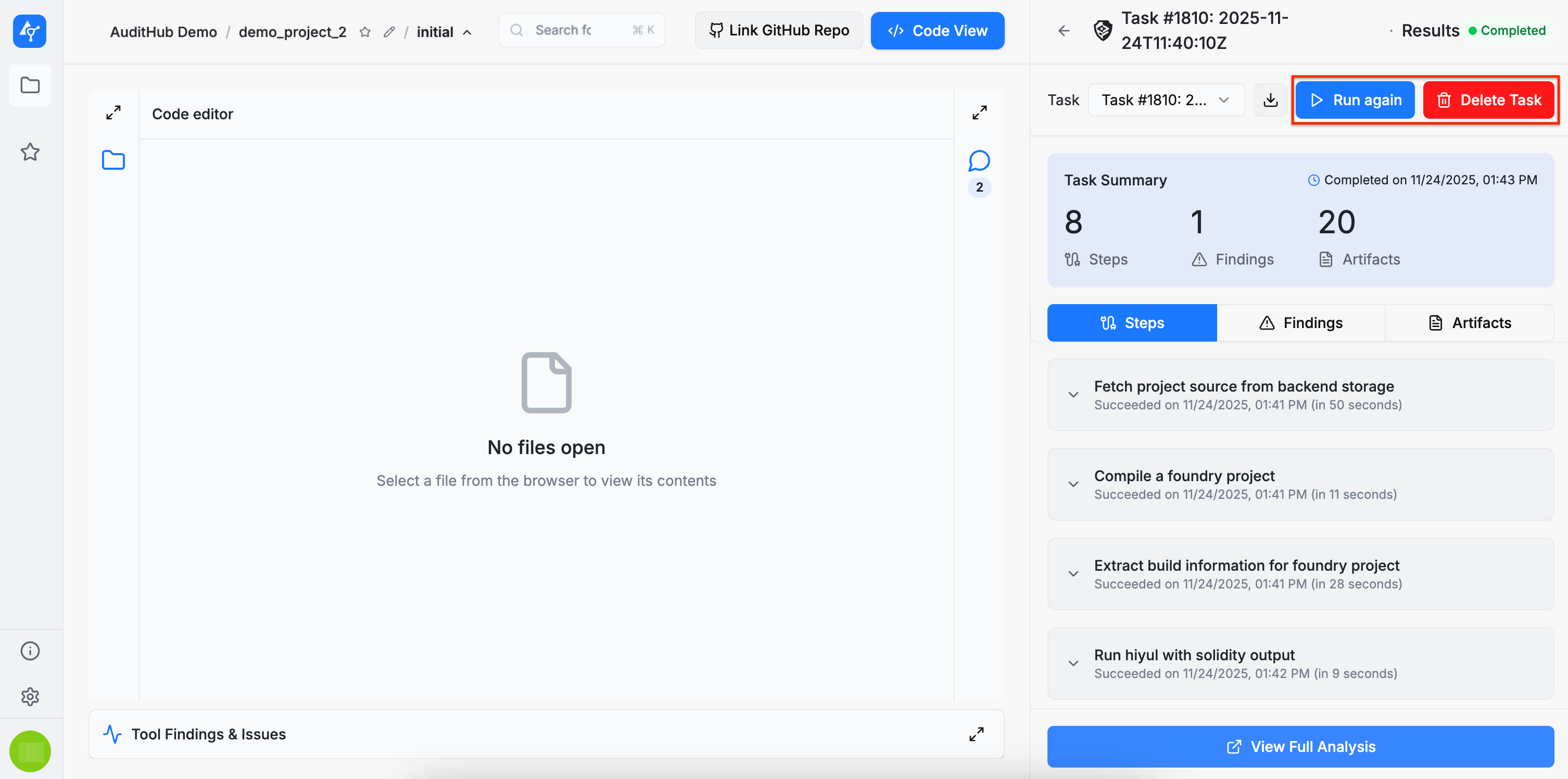Star the demo_project_2 project

coord(364,32)
